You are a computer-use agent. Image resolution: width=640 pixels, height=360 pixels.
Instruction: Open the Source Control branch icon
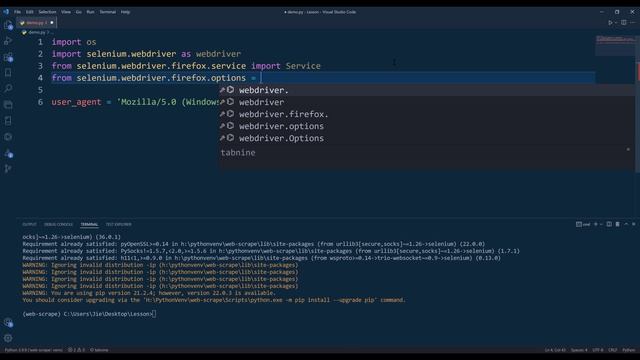click(x=8, y=168)
